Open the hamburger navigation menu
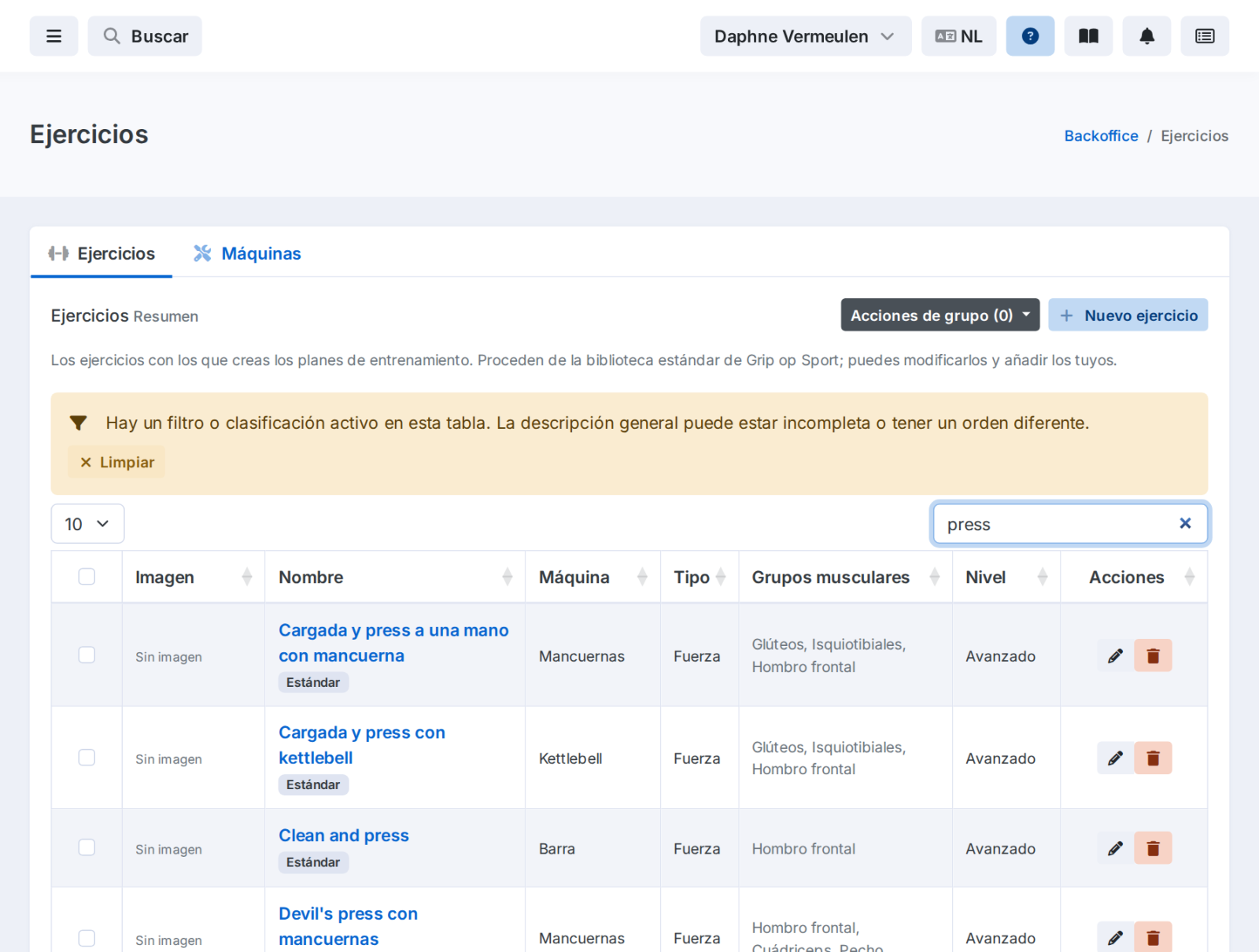Screen dimensions: 1259x952 [x=54, y=36]
